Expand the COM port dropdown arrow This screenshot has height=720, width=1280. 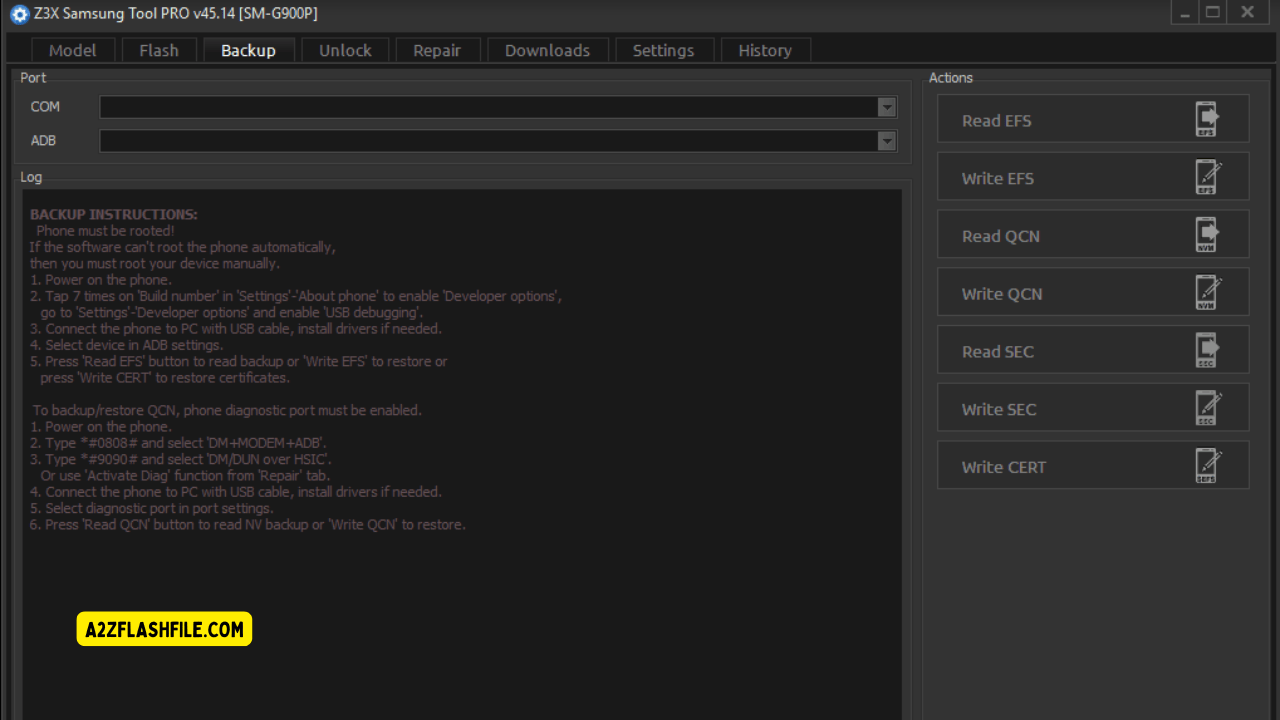coord(886,107)
